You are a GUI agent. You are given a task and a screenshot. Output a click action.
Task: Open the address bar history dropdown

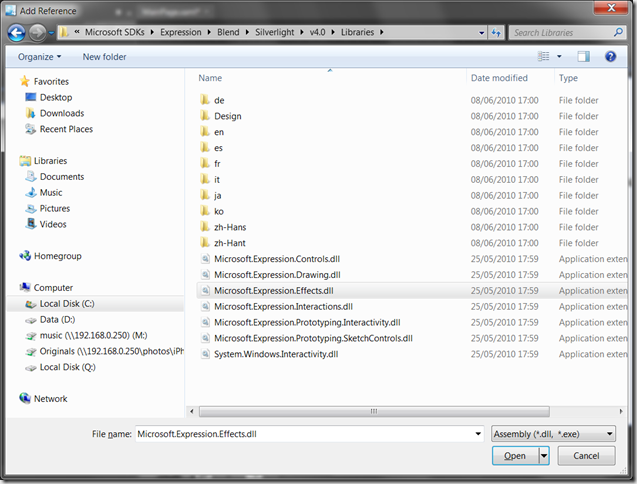481,33
